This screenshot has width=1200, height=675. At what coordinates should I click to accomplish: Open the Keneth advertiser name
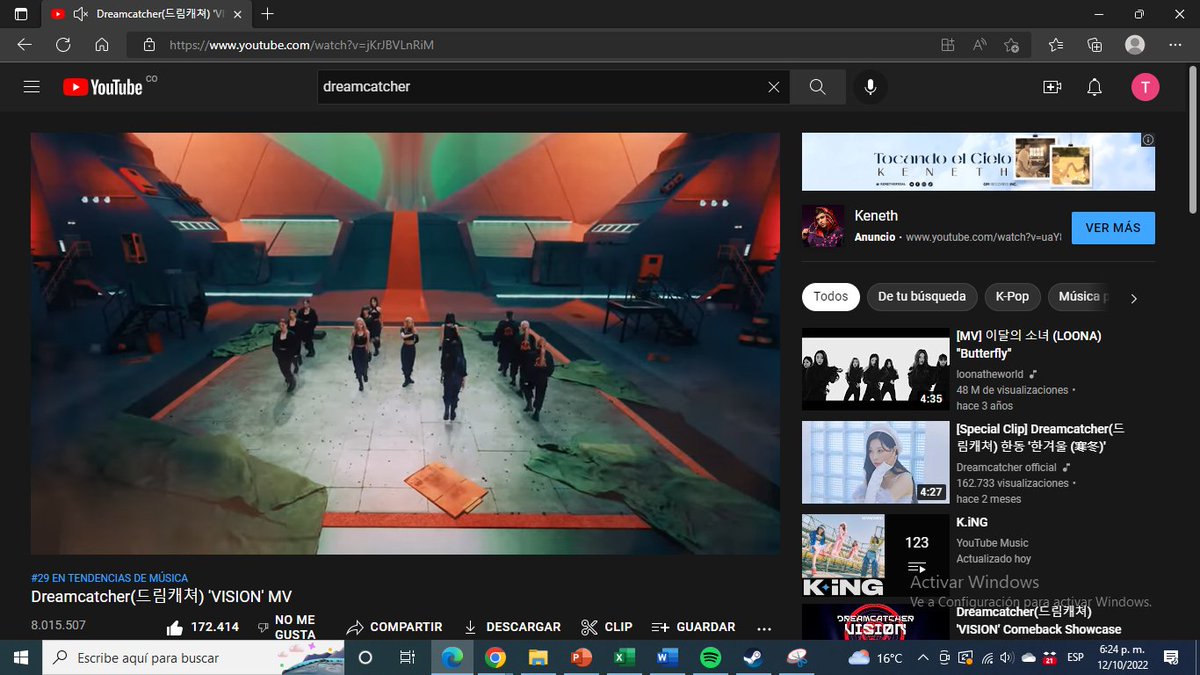pos(876,216)
